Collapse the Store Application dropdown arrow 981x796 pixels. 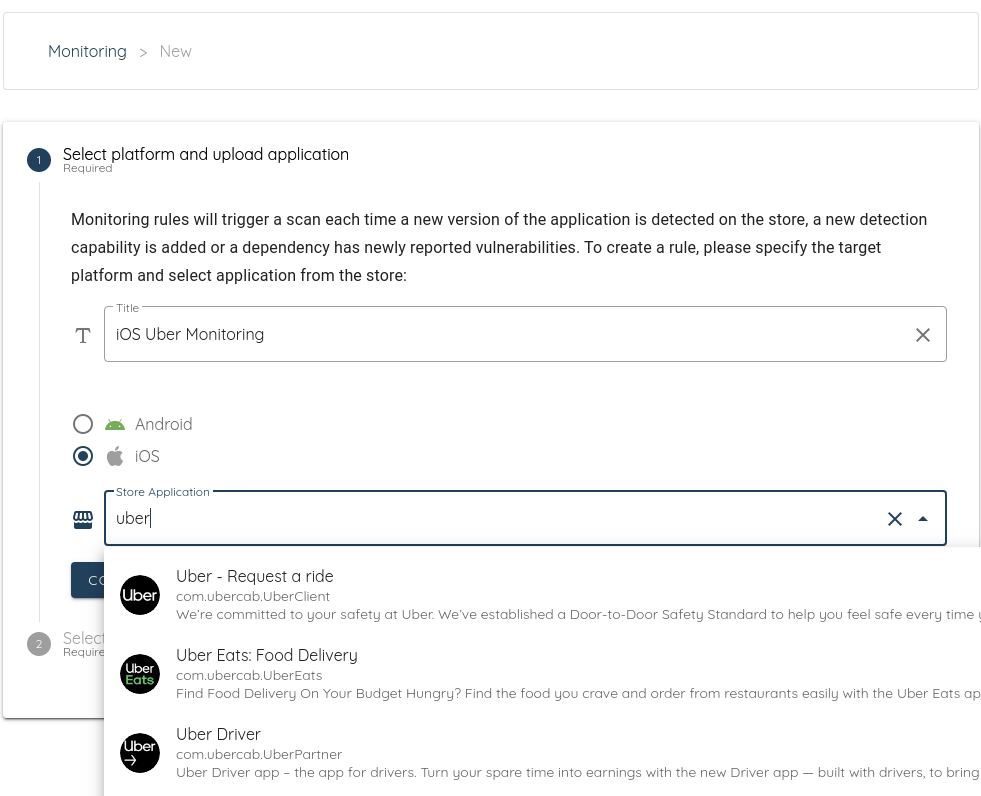(x=923, y=519)
